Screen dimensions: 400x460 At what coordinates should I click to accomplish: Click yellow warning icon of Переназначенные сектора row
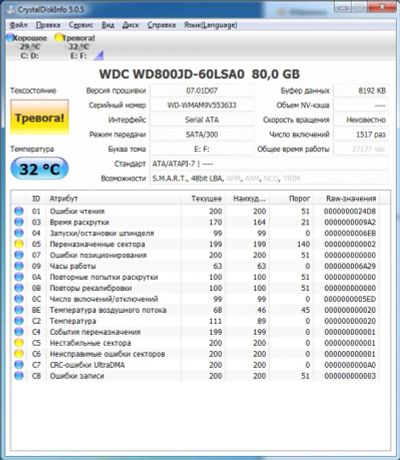[19, 244]
